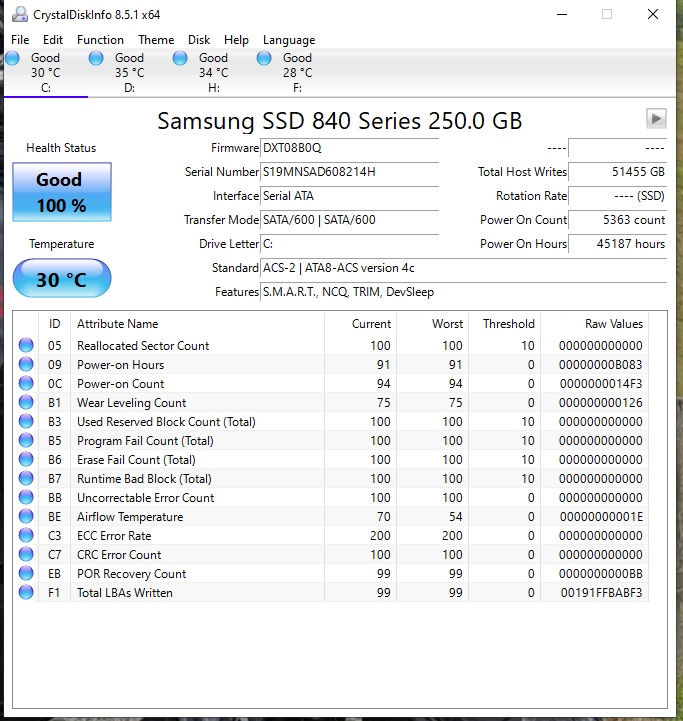Select the F: drive tab at 28 °C
The height and width of the screenshot is (721, 683).
click(297, 73)
